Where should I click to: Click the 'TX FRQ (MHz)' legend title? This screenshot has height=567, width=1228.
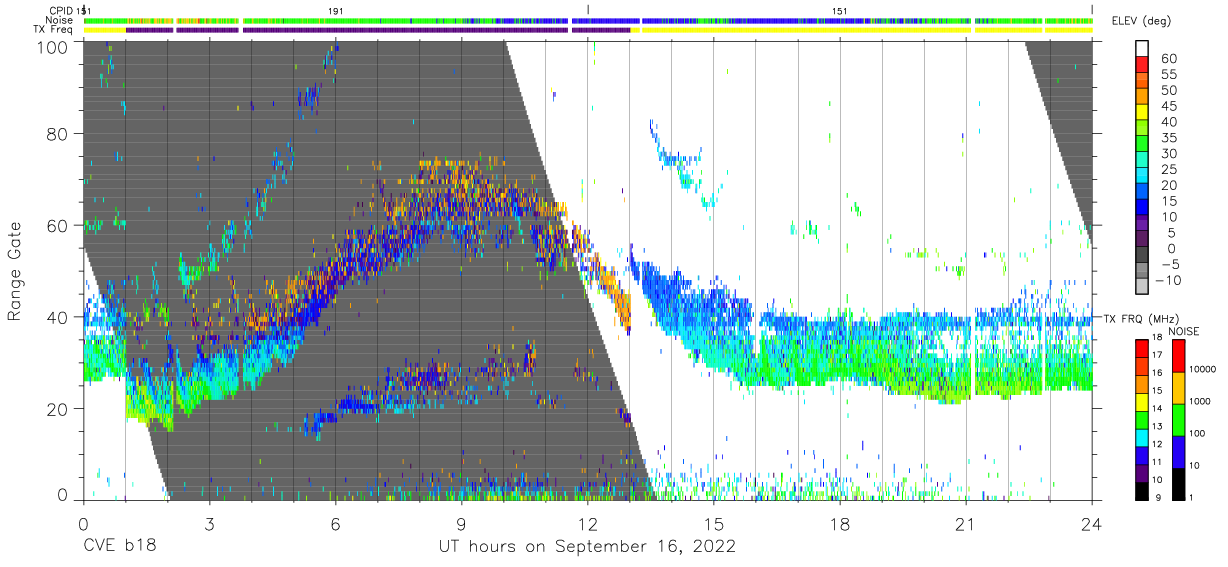1141,318
